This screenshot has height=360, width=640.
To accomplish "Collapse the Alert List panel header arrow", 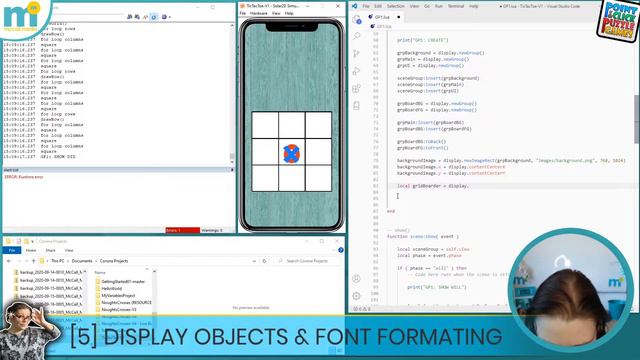I will tap(232, 170).
